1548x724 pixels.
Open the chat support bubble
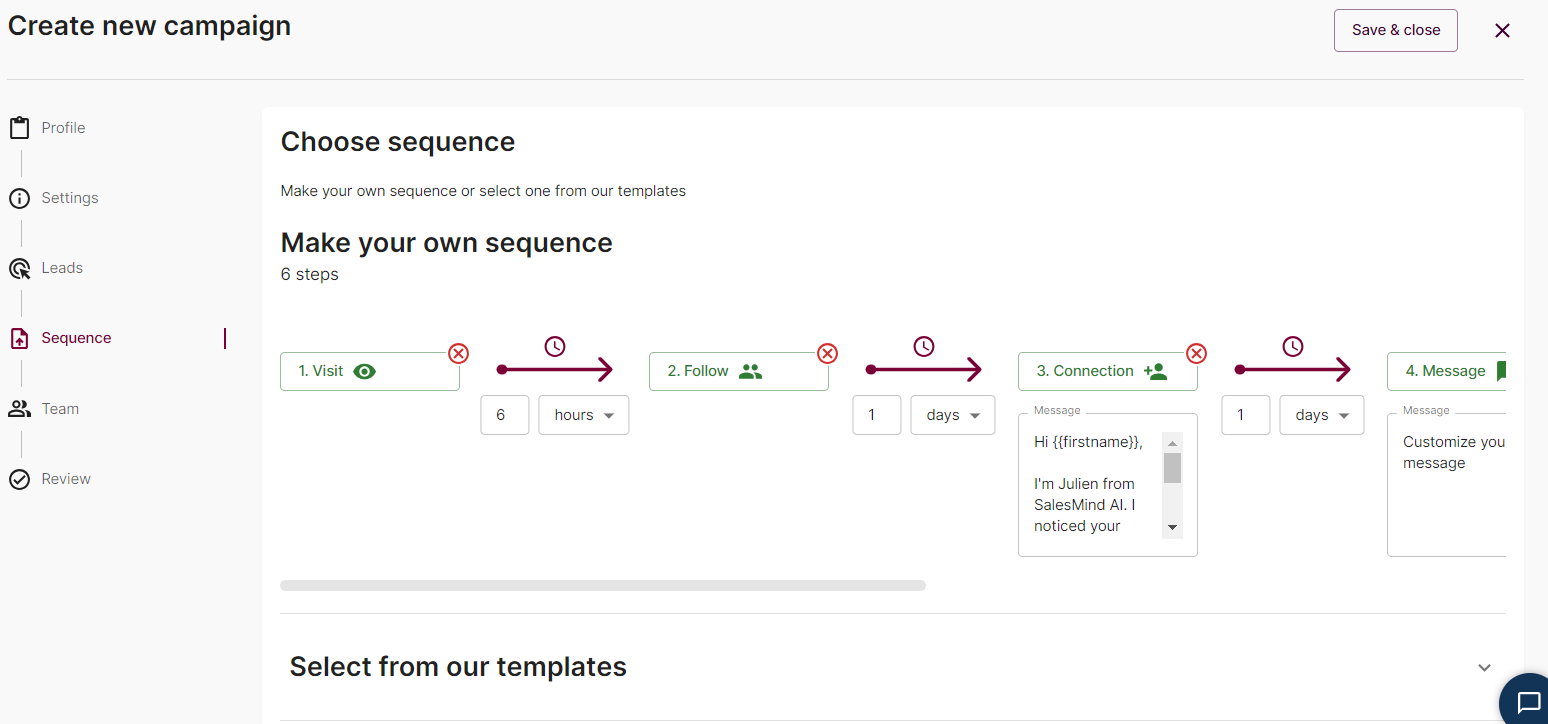(1526, 701)
